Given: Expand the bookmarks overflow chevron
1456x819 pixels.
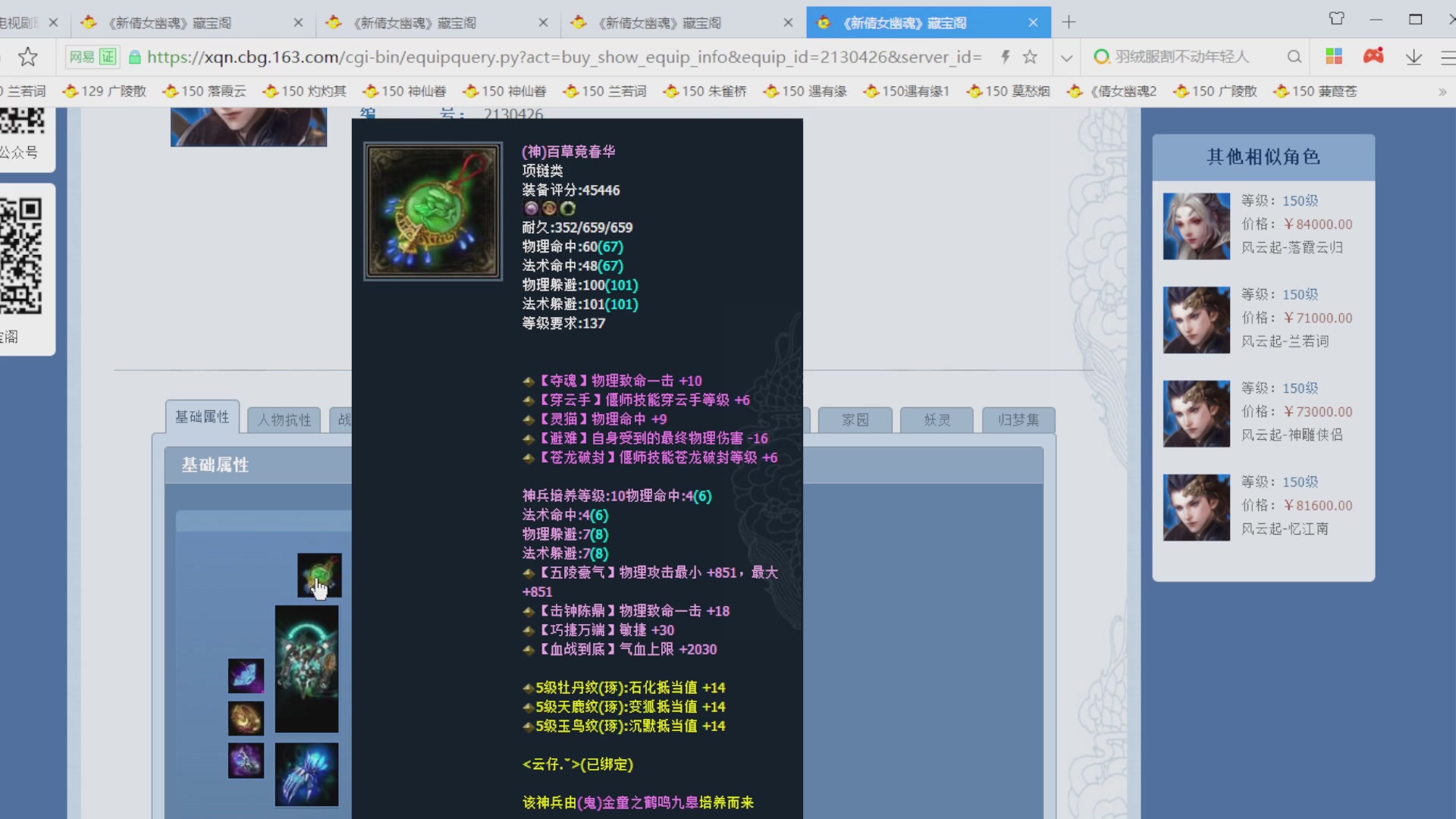Looking at the screenshot, I should (x=1442, y=92).
